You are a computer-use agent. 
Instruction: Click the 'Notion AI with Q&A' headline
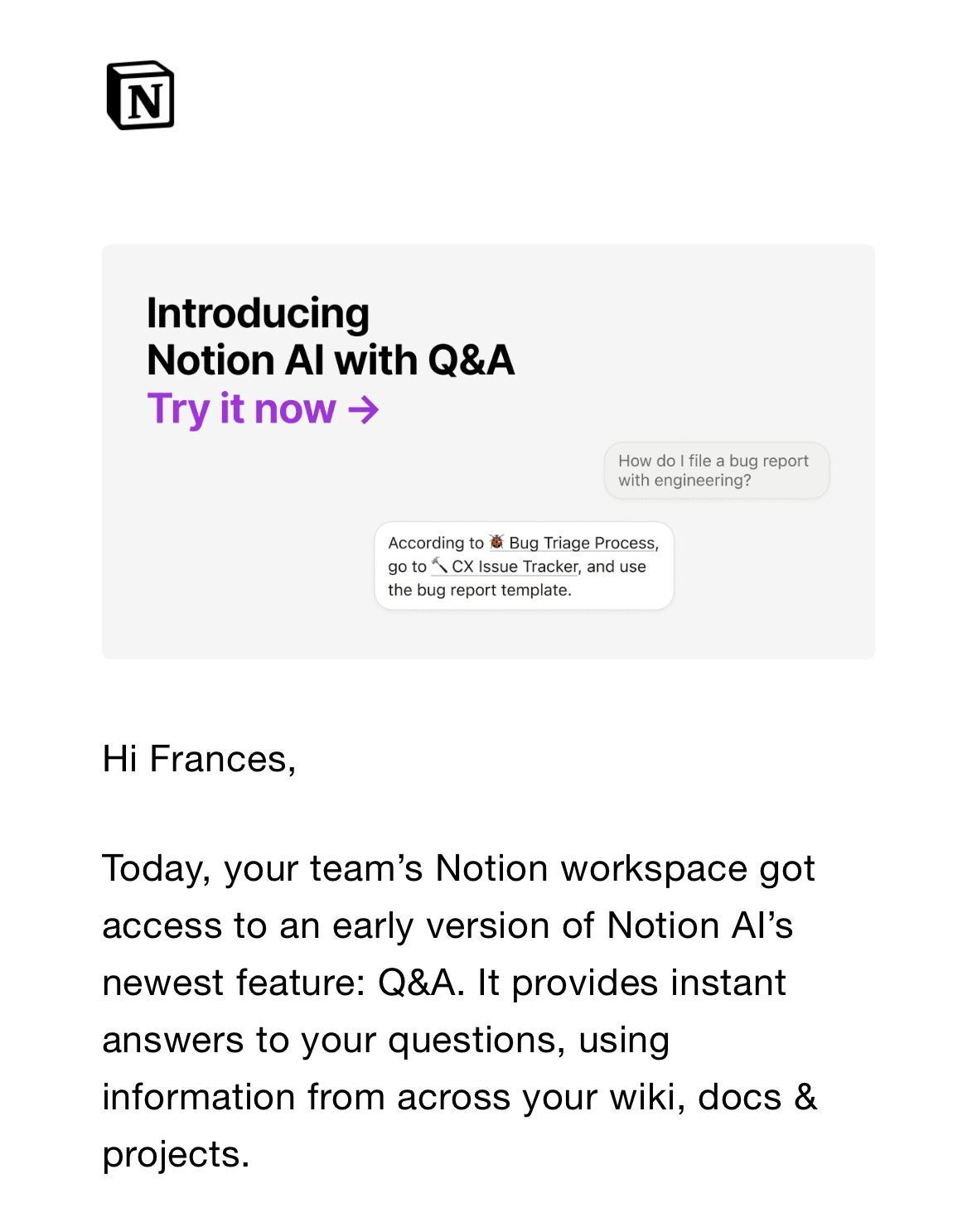[x=330, y=360]
